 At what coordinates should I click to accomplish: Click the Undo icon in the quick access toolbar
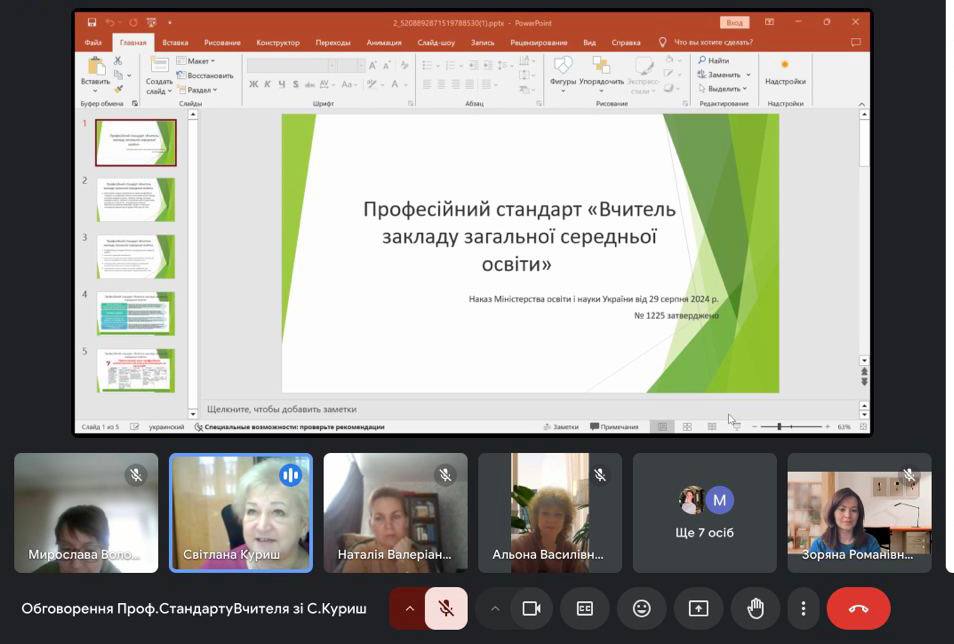[110, 23]
